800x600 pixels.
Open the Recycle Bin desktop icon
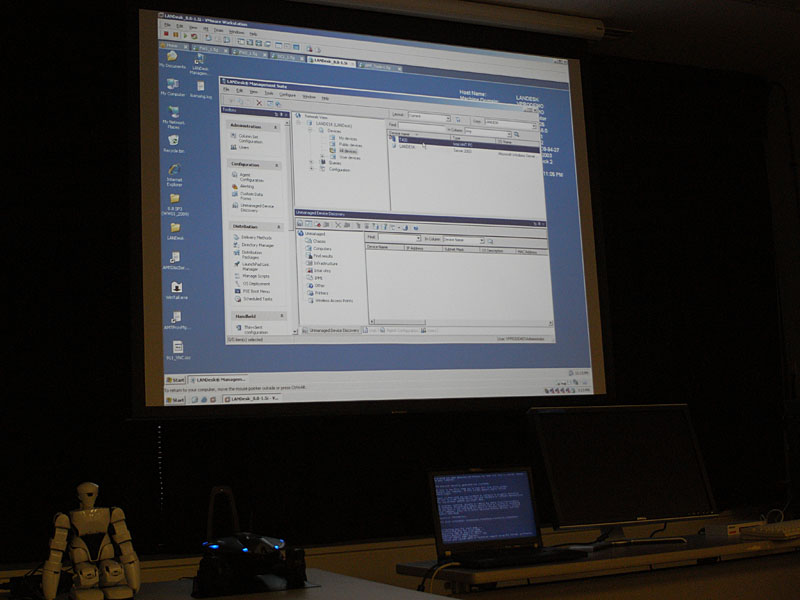(173, 144)
